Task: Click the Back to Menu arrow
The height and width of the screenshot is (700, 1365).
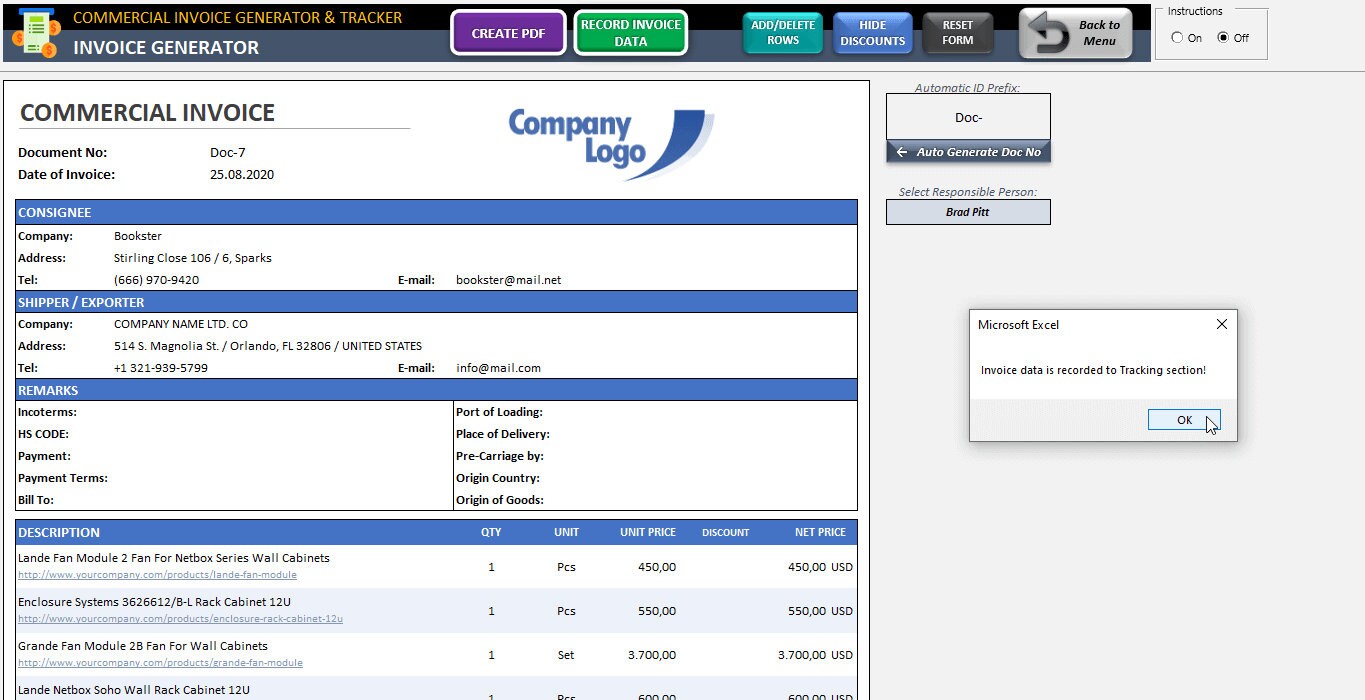Action: 1074,31
